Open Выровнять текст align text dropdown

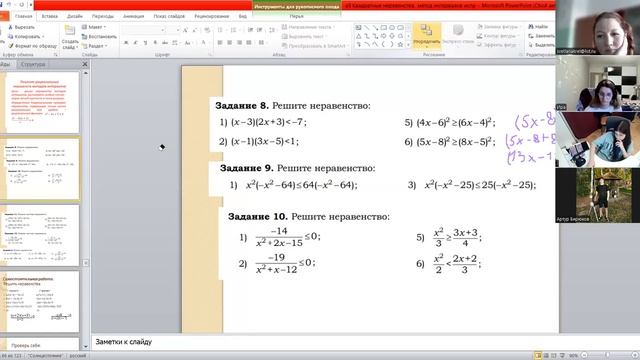coord(304,36)
